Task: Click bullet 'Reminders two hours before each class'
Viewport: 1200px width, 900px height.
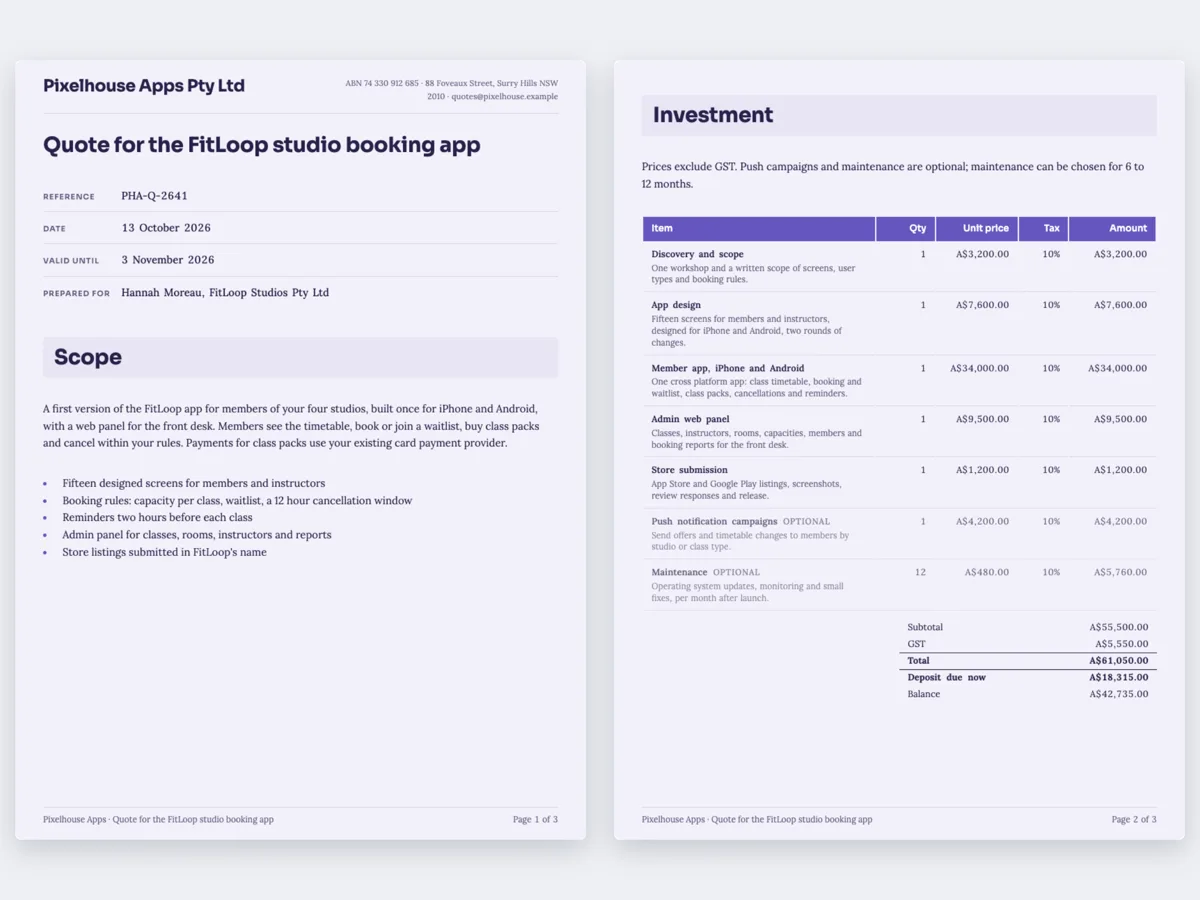Action: click(157, 517)
